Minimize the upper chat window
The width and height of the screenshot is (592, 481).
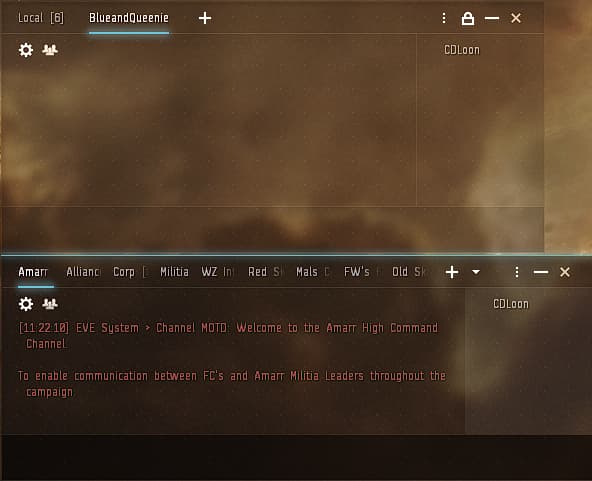492,18
